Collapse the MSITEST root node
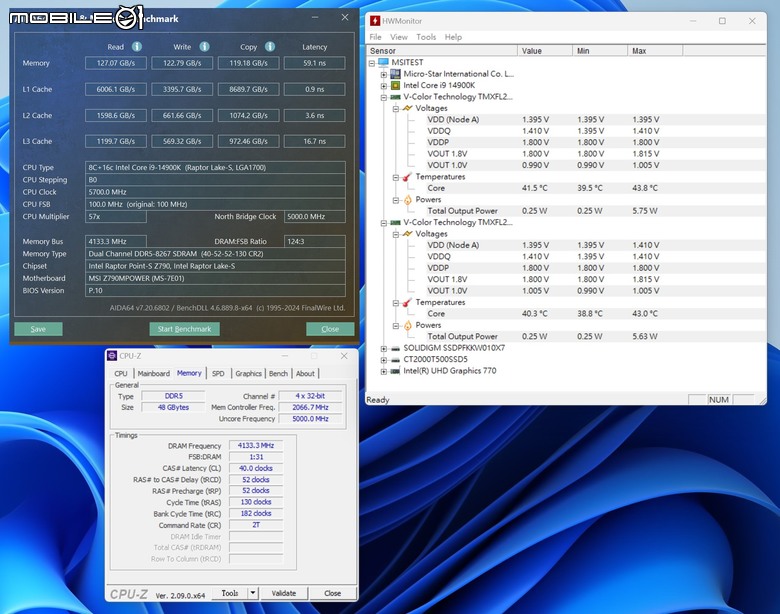The height and width of the screenshot is (614, 780). tap(372, 63)
